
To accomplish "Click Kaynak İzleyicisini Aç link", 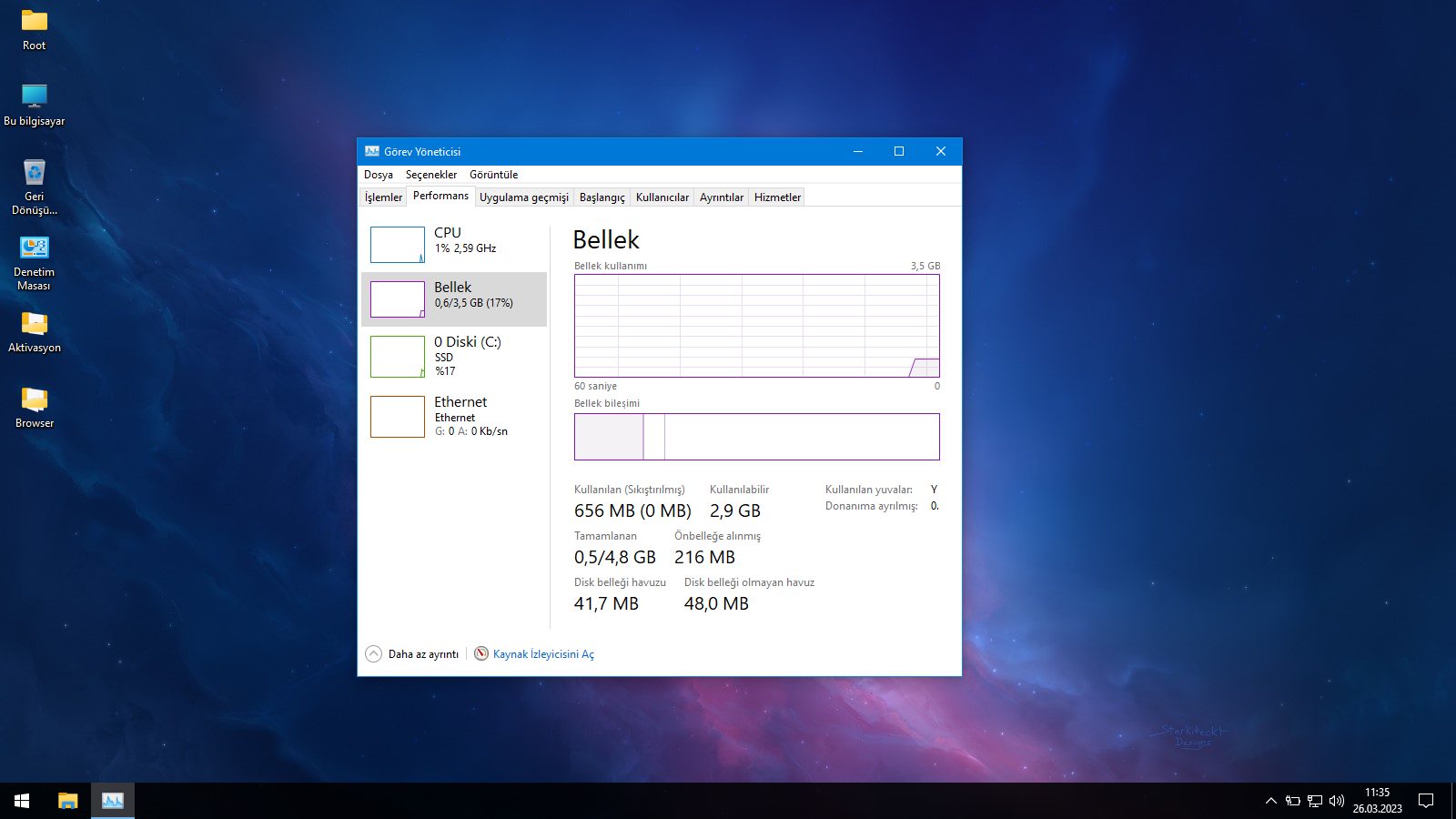I will pos(542,654).
